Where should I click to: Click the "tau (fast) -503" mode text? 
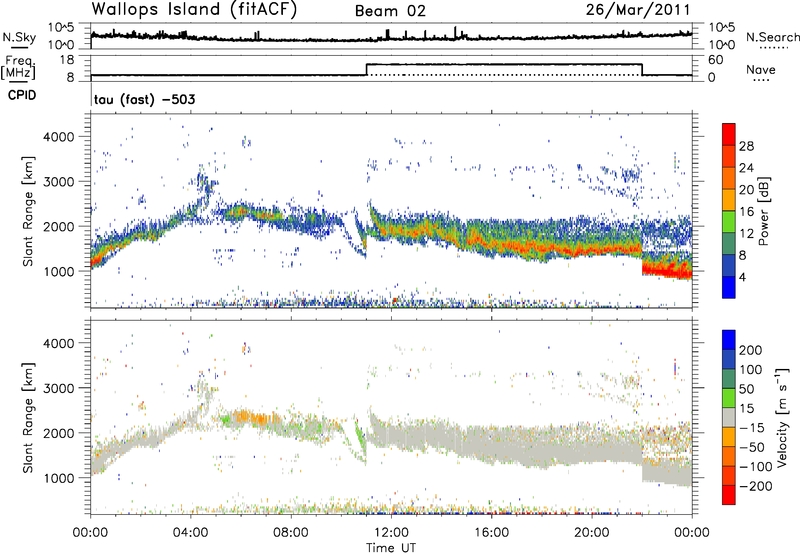[x=144, y=99]
